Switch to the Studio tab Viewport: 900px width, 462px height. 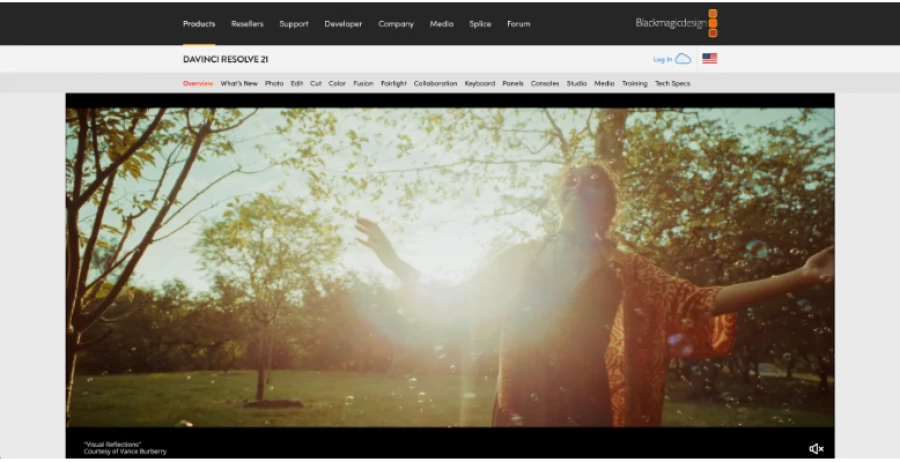click(x=576, y=83)
